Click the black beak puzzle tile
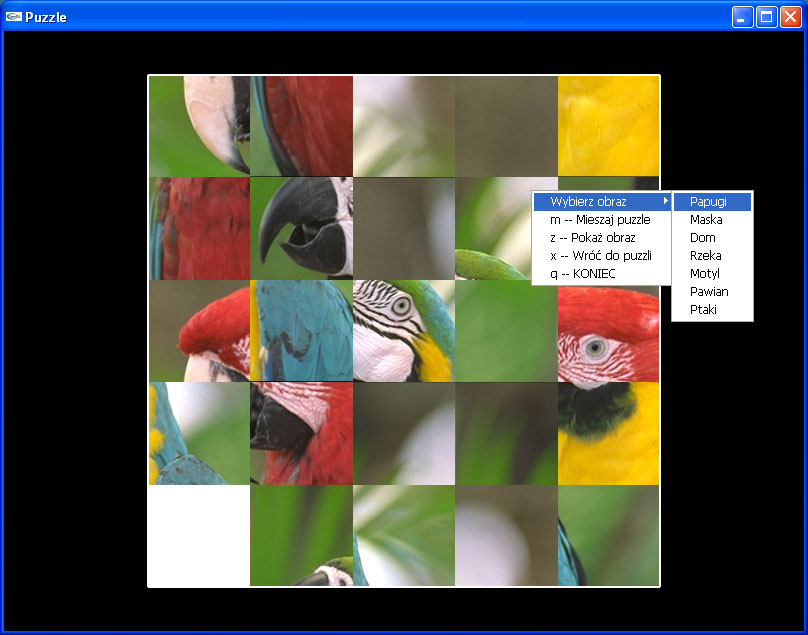 [x=301, y=228]
